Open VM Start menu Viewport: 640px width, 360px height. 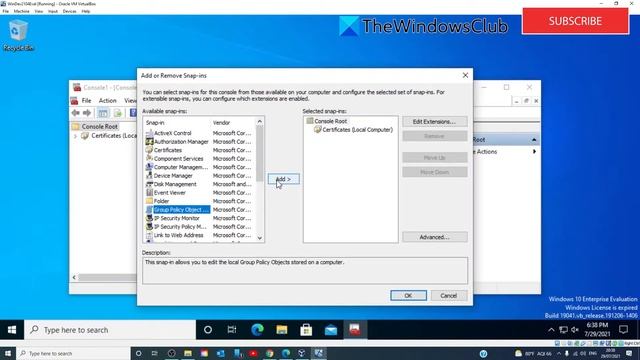[12, 330]
